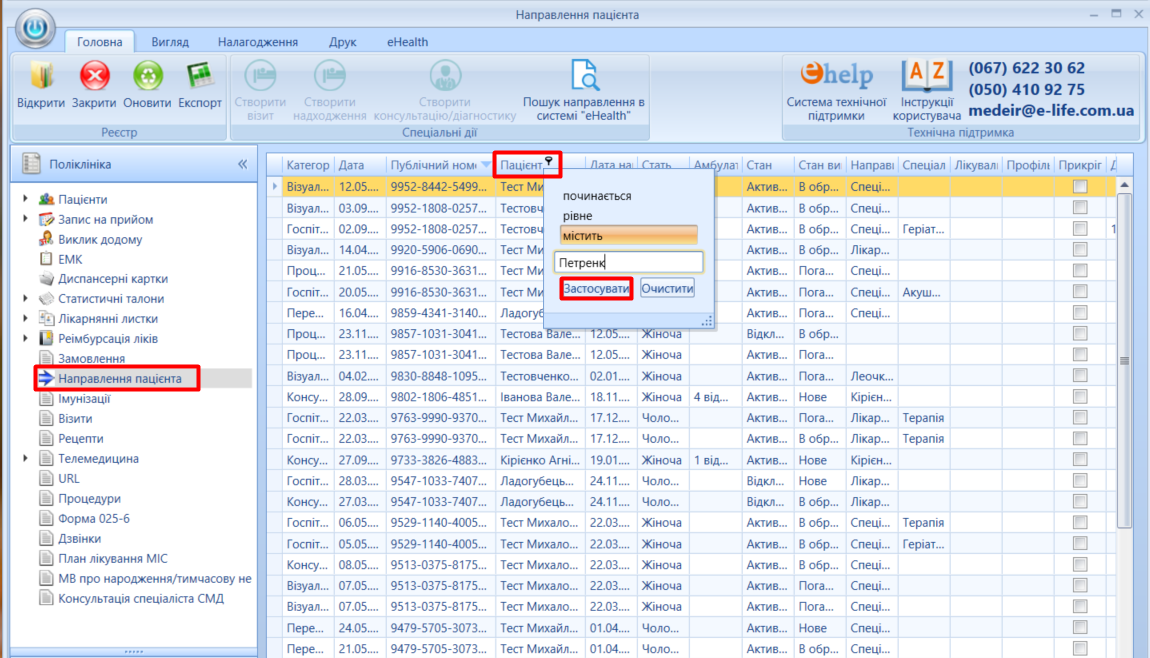This screenshot has width=1150, height=658.
Task: Open ehelp Система технічної підтримки
Action: (836, 90)
